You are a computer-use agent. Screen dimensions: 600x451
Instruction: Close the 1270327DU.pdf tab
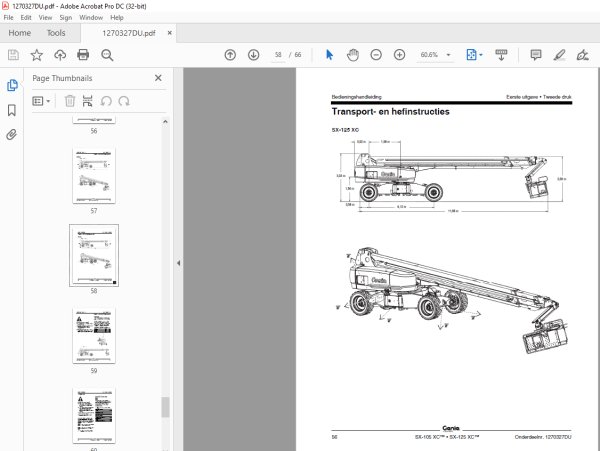[170, 33]
